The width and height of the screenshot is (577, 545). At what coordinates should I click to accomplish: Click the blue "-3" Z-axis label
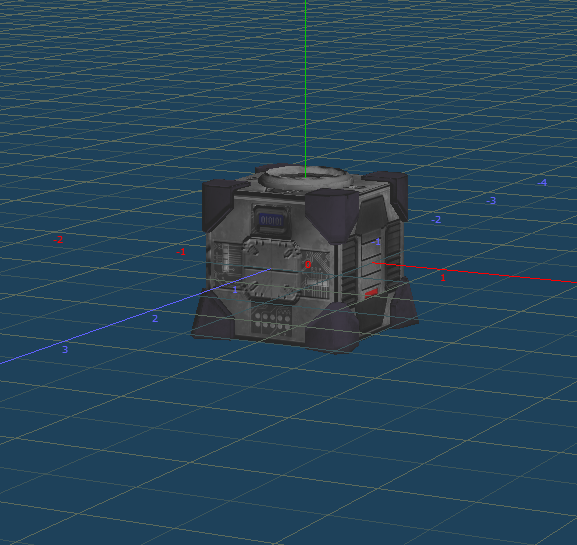[491, 201]
